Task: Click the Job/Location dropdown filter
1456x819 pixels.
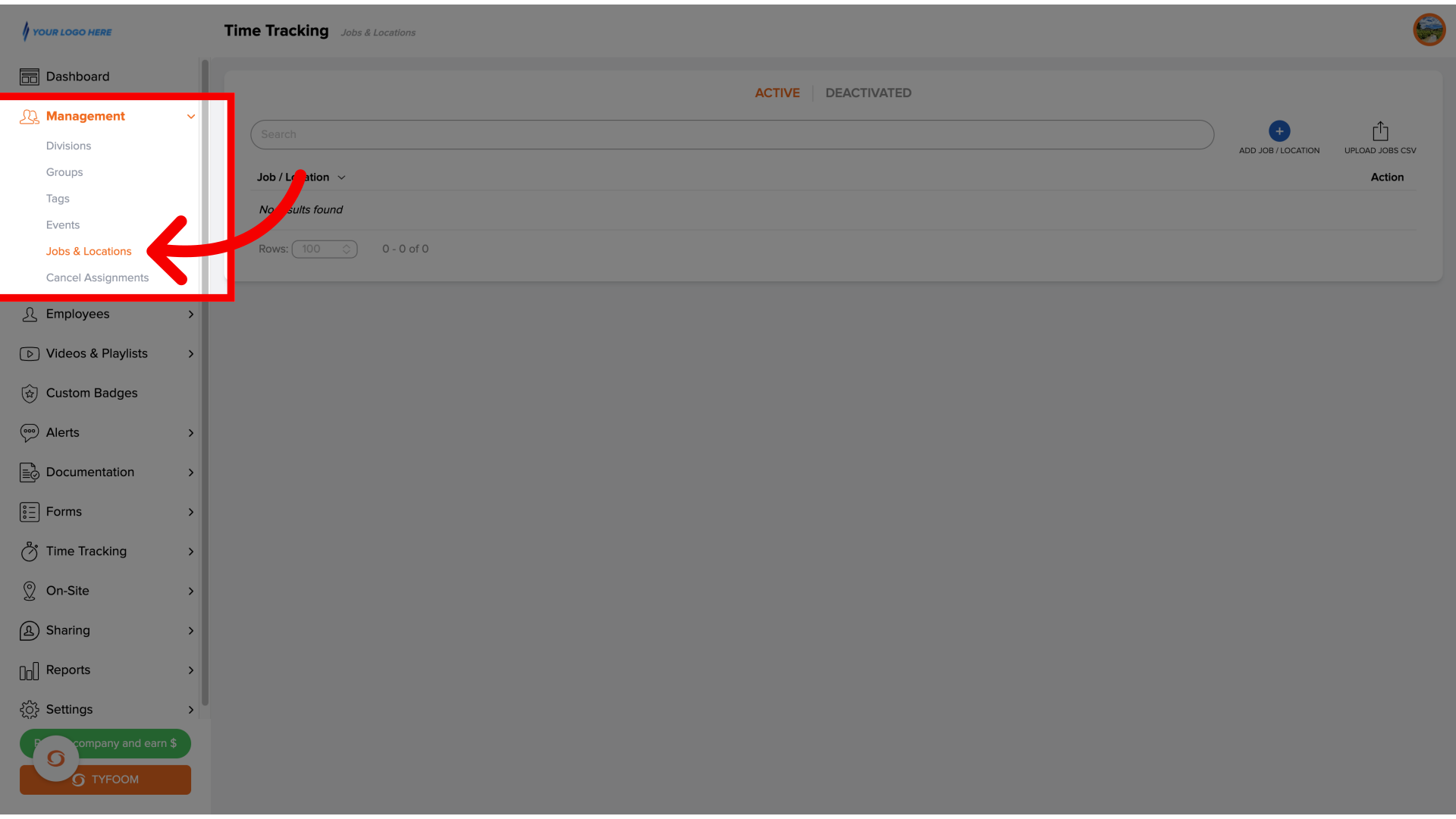Action: click(301, 178)
